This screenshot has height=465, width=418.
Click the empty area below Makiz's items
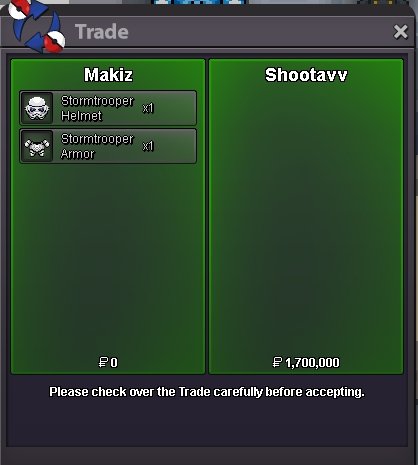(x=108, y=260)
